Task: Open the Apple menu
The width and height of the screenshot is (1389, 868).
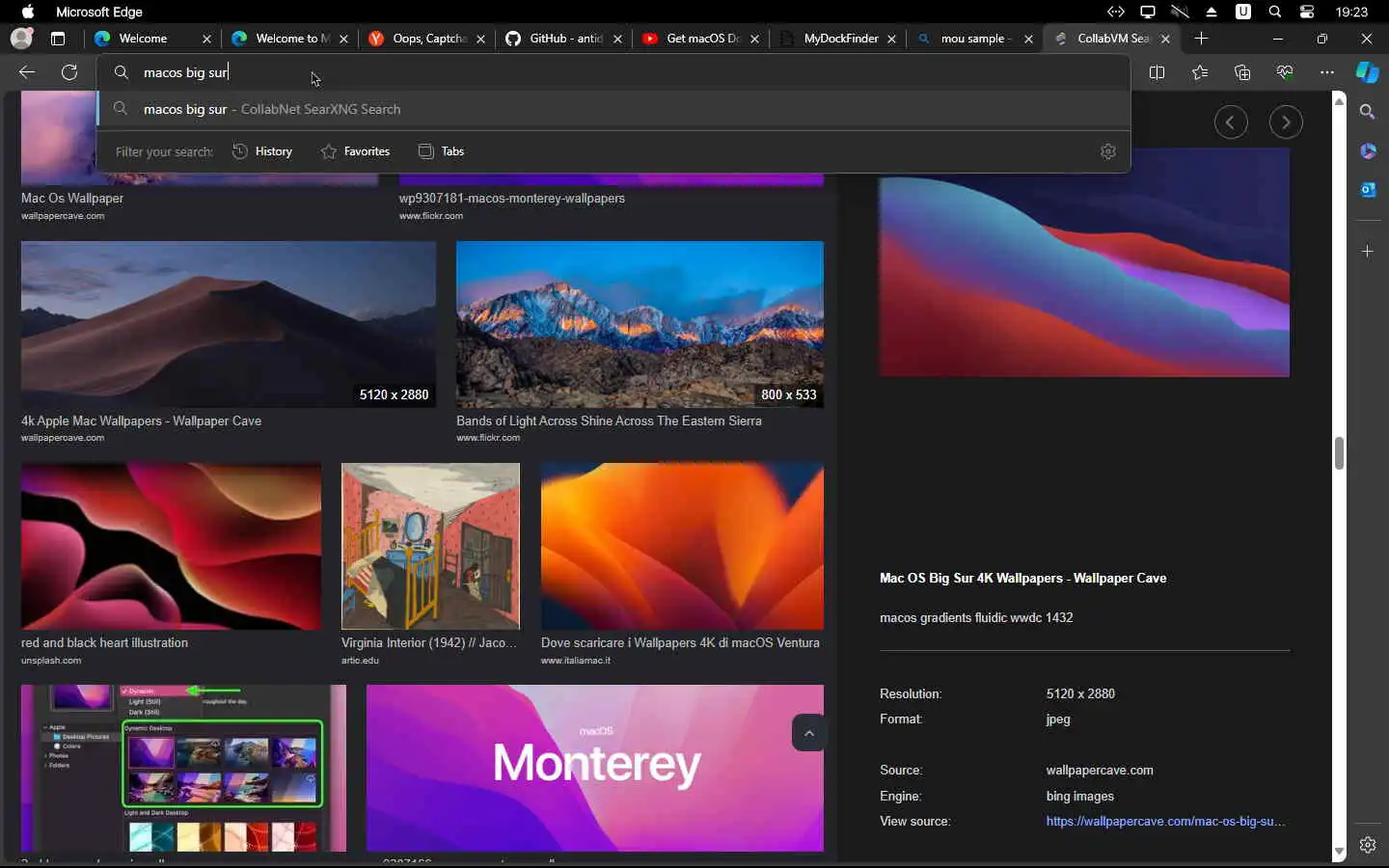Action: pyautogui.click(x=28, y=12)
